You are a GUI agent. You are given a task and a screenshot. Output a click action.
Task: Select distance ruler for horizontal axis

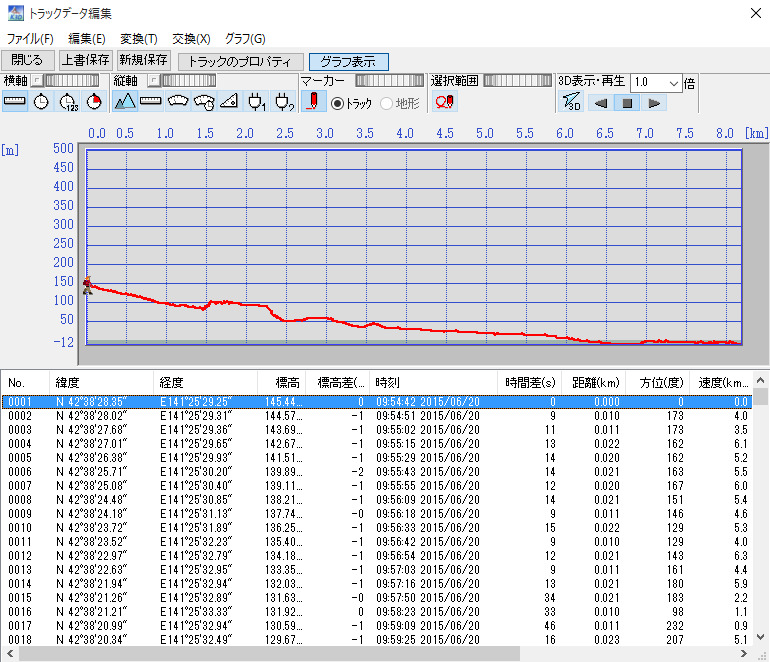tap(15, 101)
